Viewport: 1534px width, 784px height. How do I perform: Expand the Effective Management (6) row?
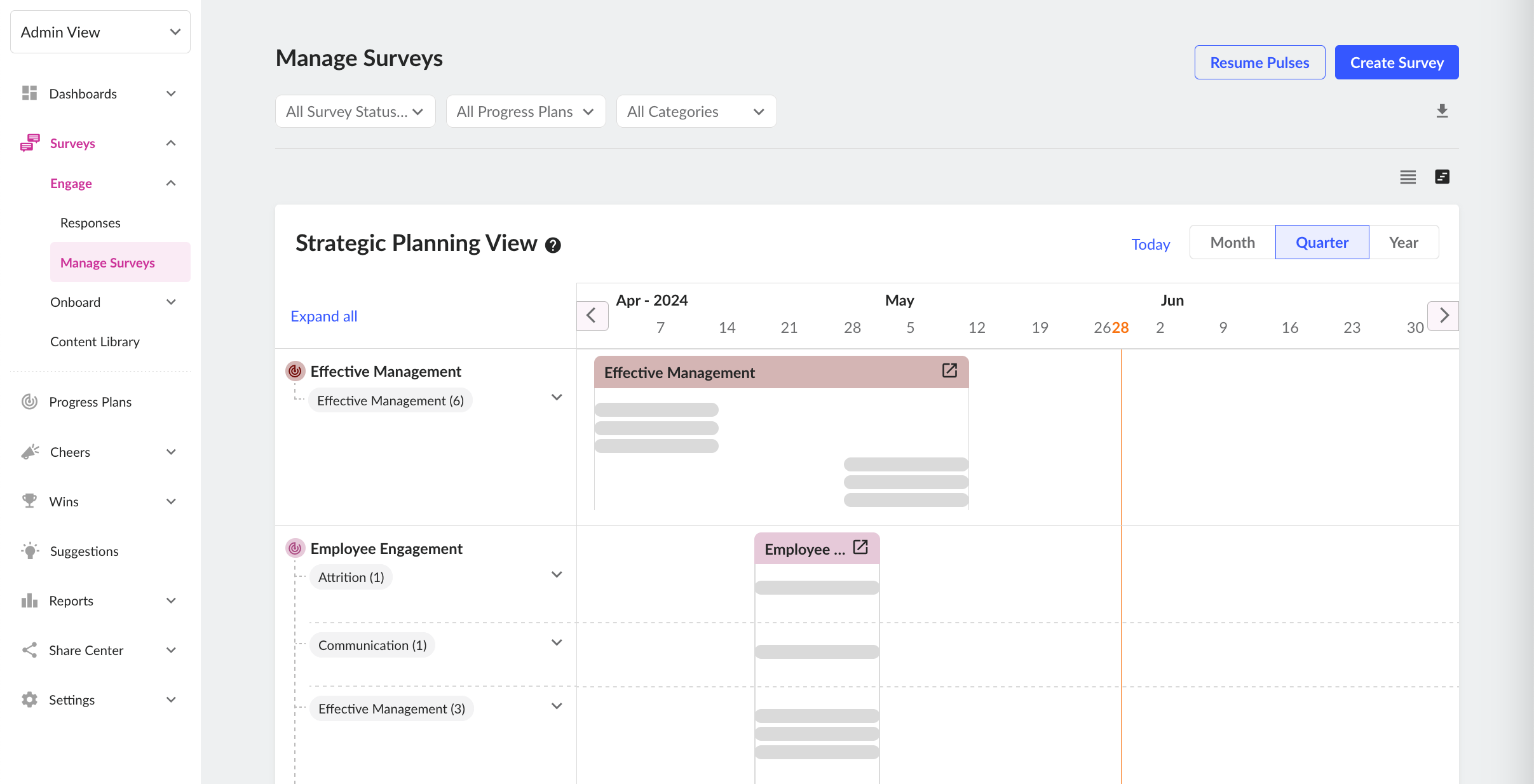[x=557, y=397]
